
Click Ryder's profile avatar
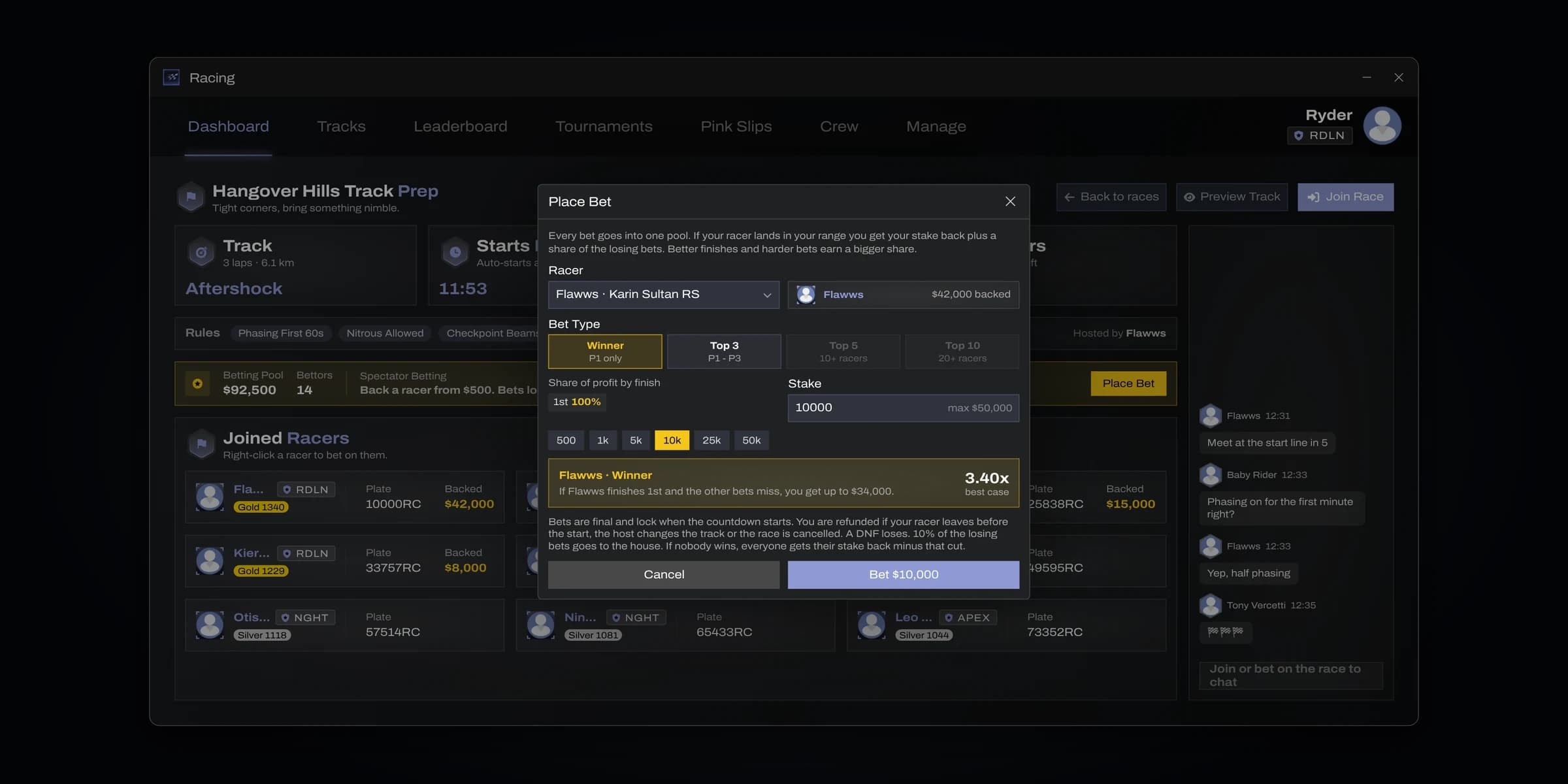click(x=1382, y=125)
